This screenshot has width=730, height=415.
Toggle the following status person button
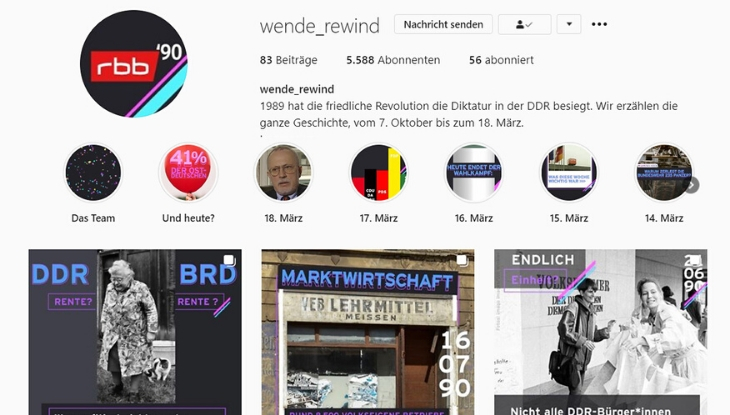point(524,24)
